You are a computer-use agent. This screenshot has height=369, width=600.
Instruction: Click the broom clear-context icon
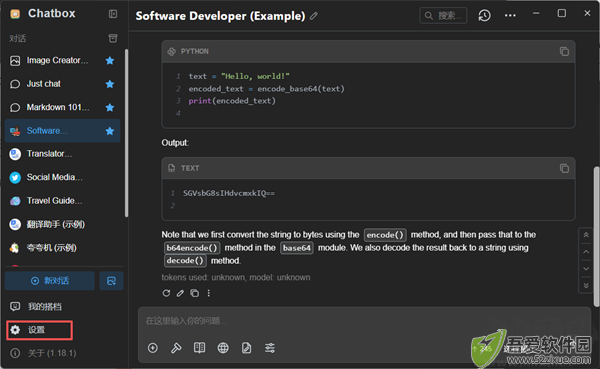pos(176,348)
